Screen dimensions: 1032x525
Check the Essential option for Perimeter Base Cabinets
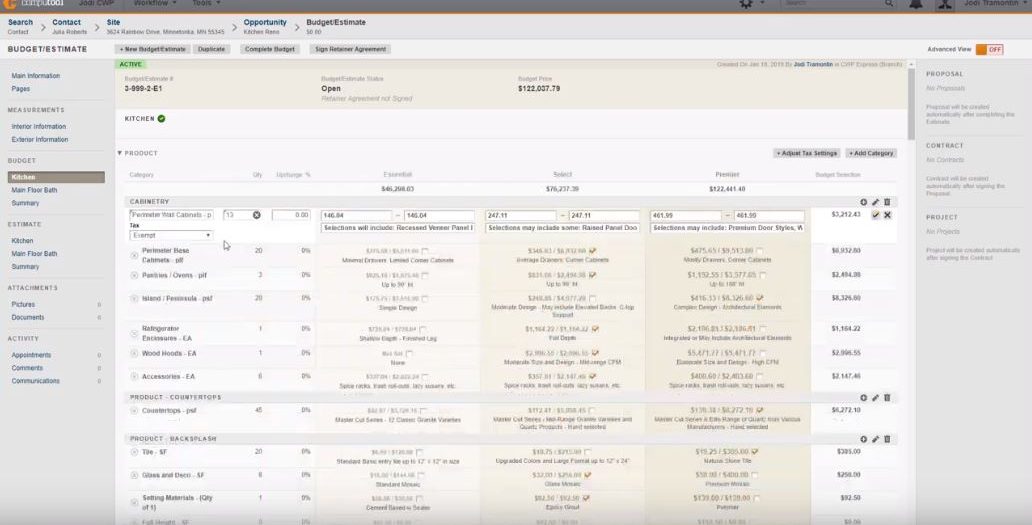tap(425, 251)
